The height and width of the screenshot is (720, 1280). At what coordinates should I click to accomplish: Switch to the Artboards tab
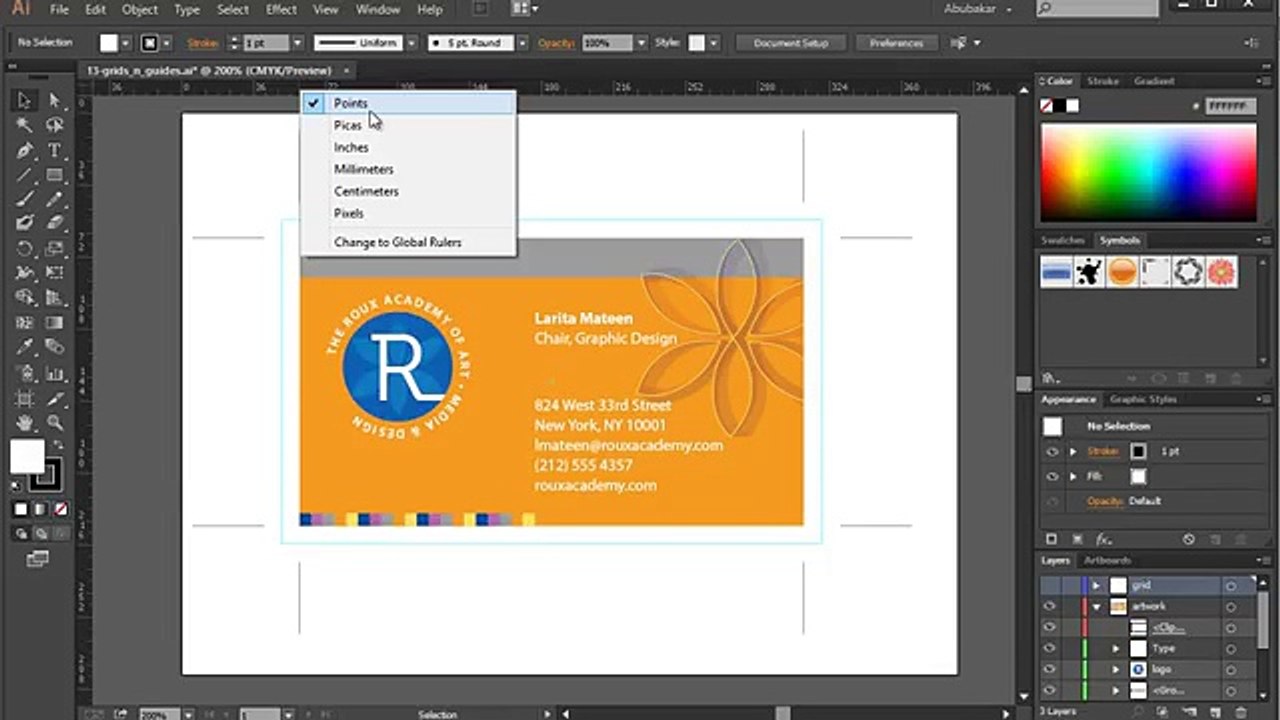tap(1108, 560)
